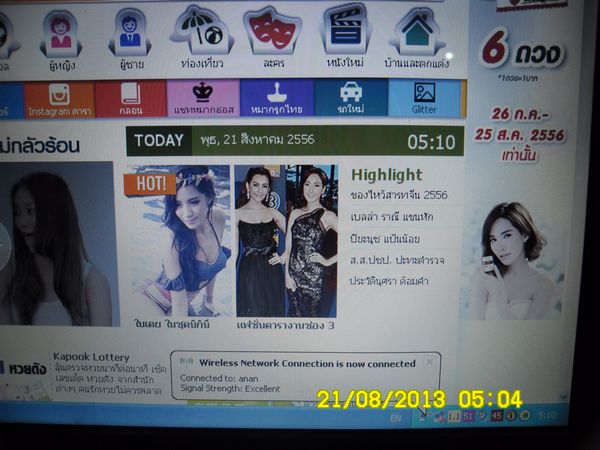The image size is (600, 450).
Task: Open the short-haired woman advertisement banner
Action: click(513, 260)
